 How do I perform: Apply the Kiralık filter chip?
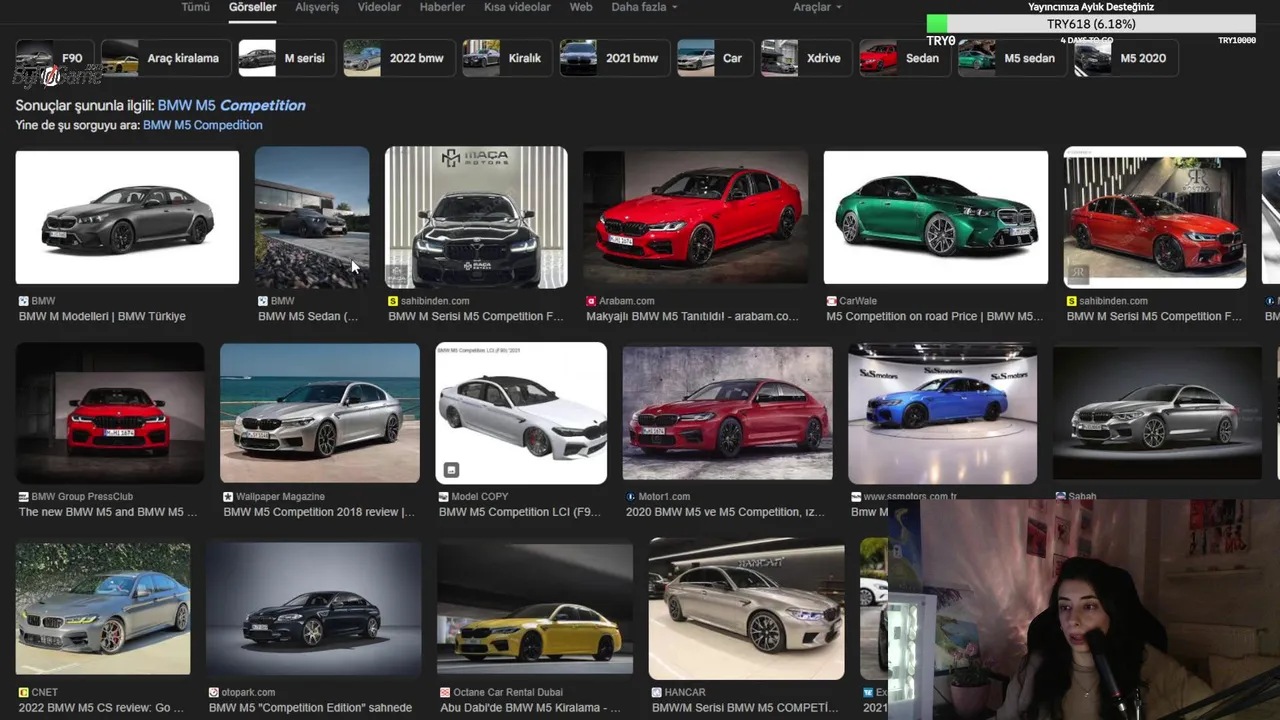[507, 58]
